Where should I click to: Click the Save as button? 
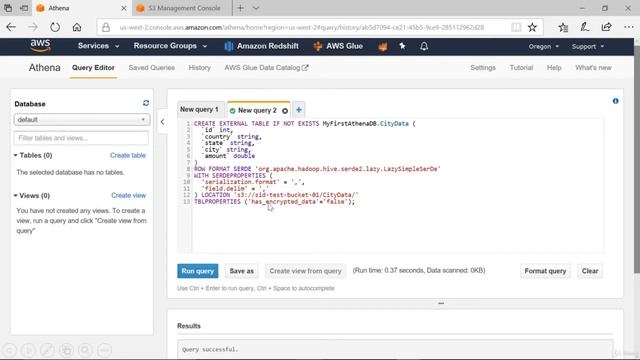click(241, 271)
